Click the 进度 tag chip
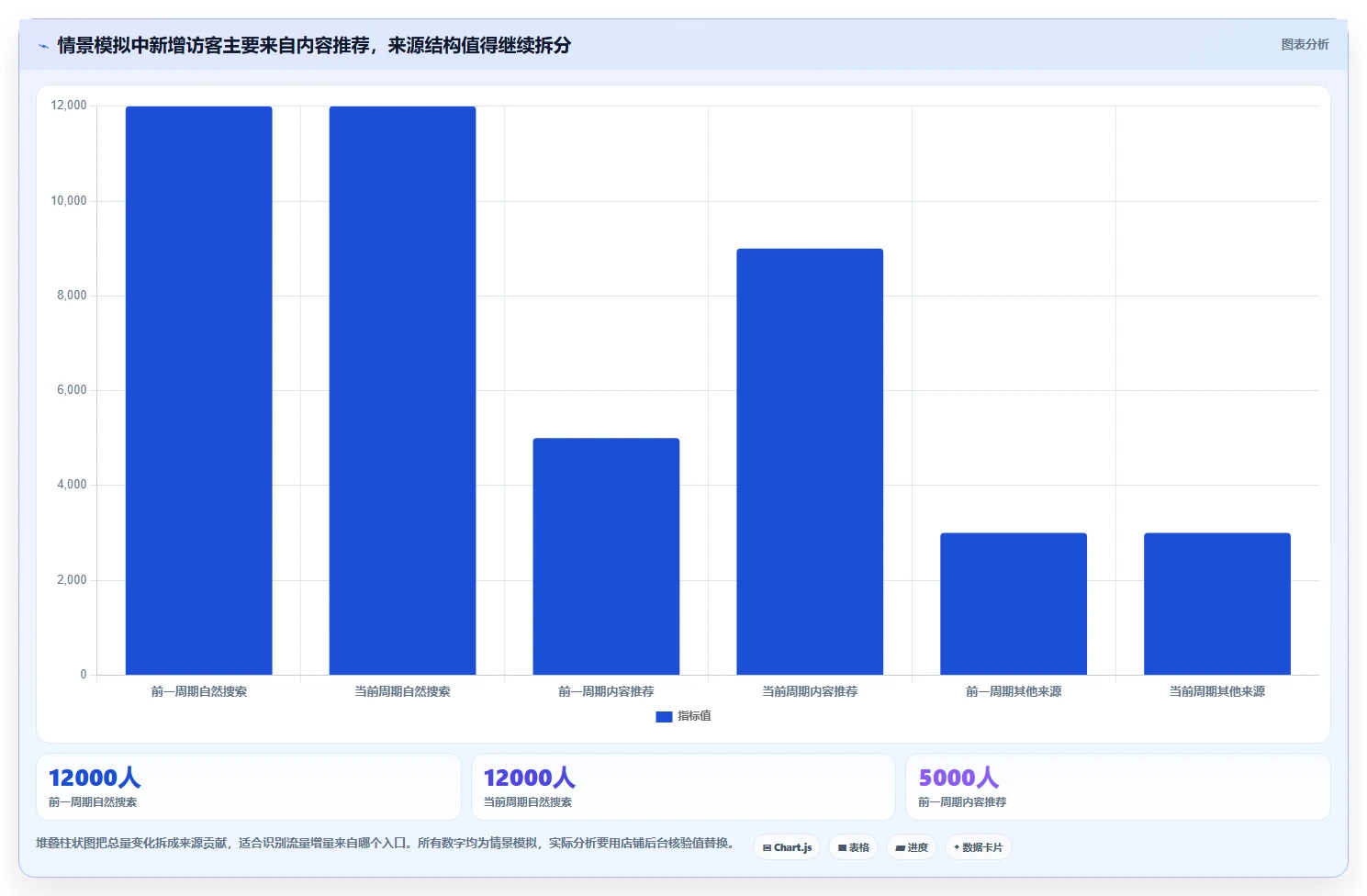Screen dimensions: 1367x896 [911, 847]
